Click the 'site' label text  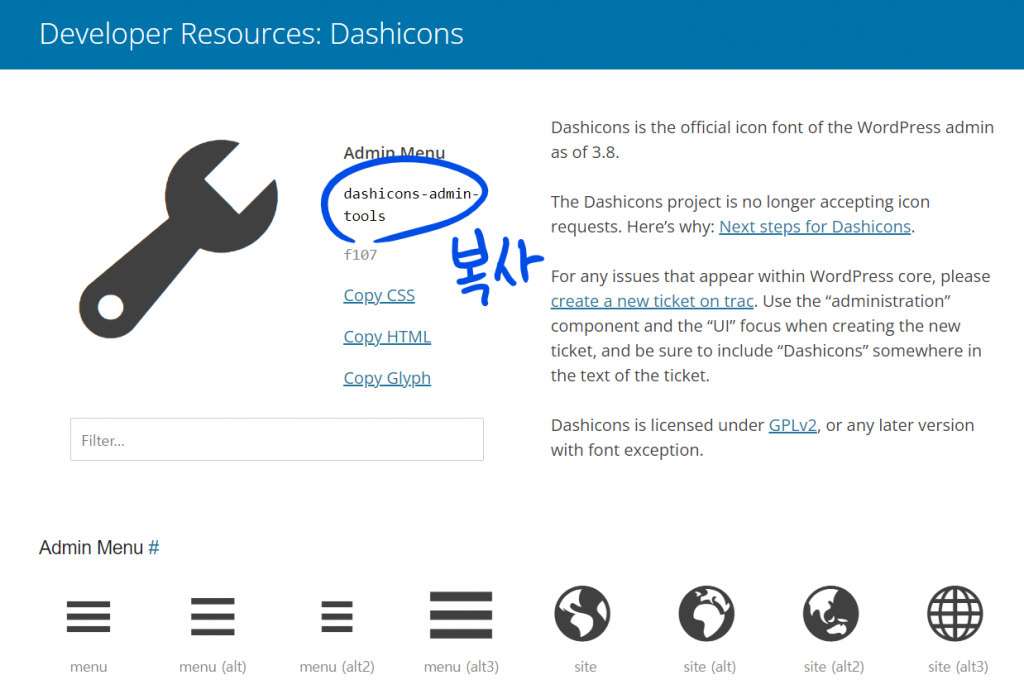tap(585, 667)
